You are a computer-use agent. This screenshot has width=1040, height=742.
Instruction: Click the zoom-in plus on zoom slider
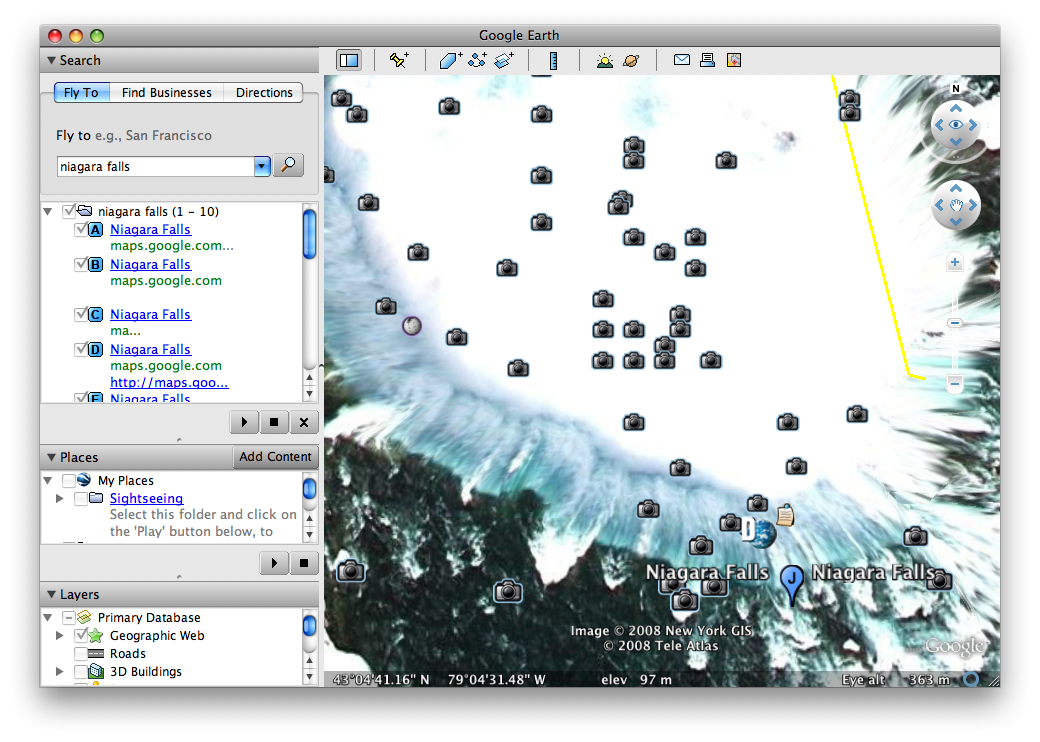point(955,263)
